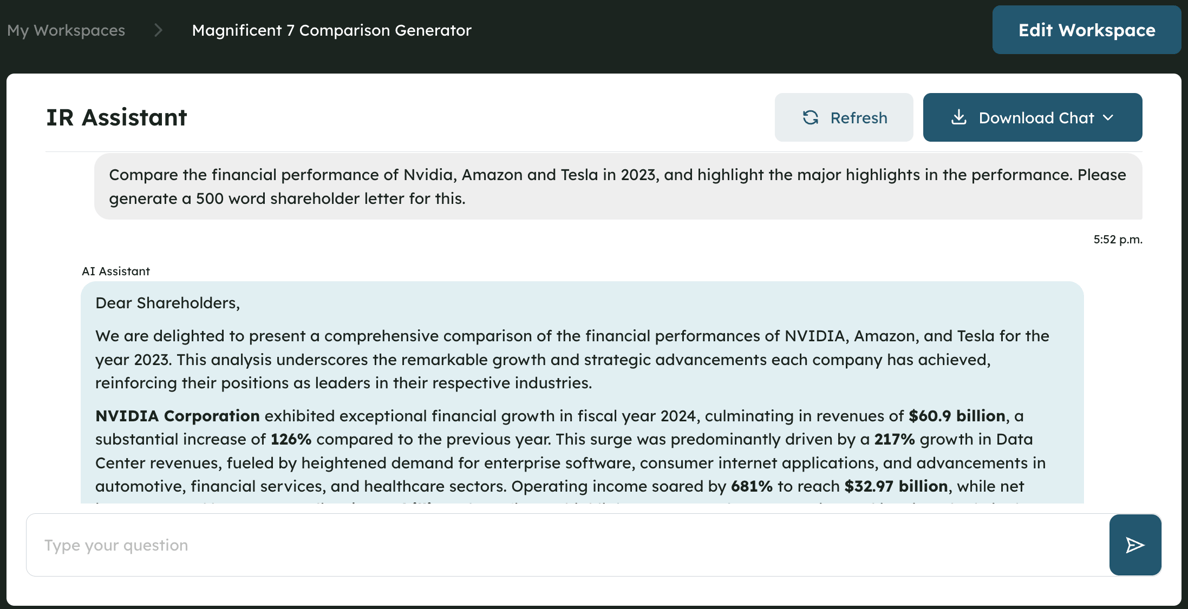
Task: Click the circular arrows refresh icon
Action: click(811, 117)
